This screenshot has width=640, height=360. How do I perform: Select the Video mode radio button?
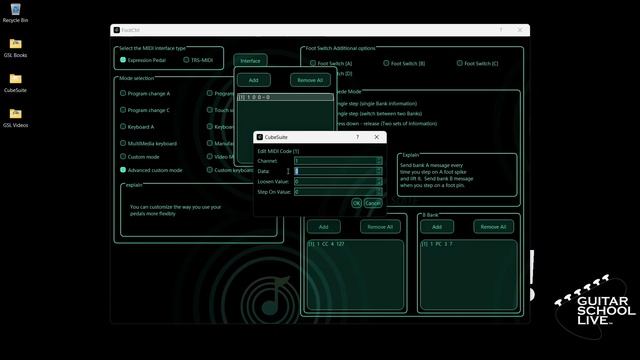click(x=210, y=157)
